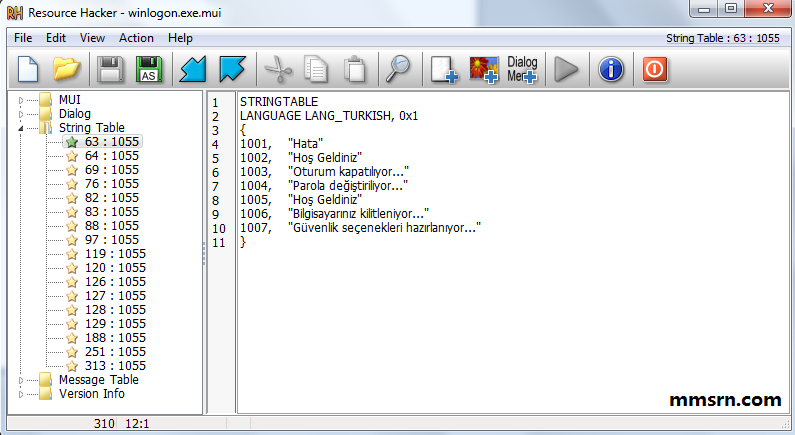Click the blue arrow pointing down-left icon
Screen dimensions: 795x435
point(193,69)
